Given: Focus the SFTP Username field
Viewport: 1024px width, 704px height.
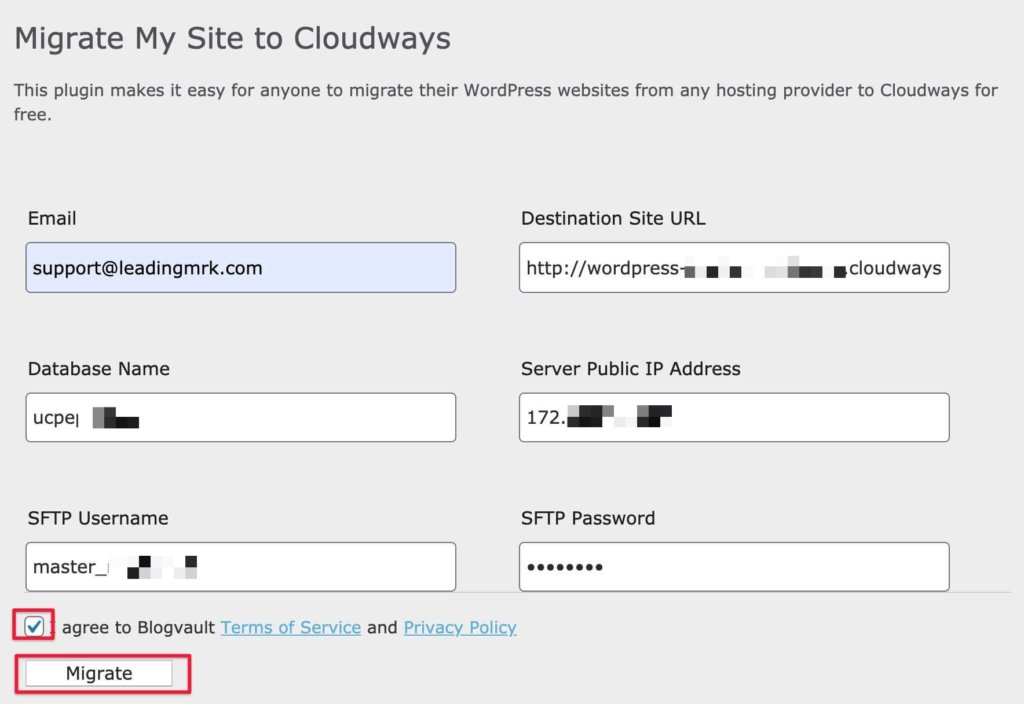Looking at the screenshot, I should [241, 567].
